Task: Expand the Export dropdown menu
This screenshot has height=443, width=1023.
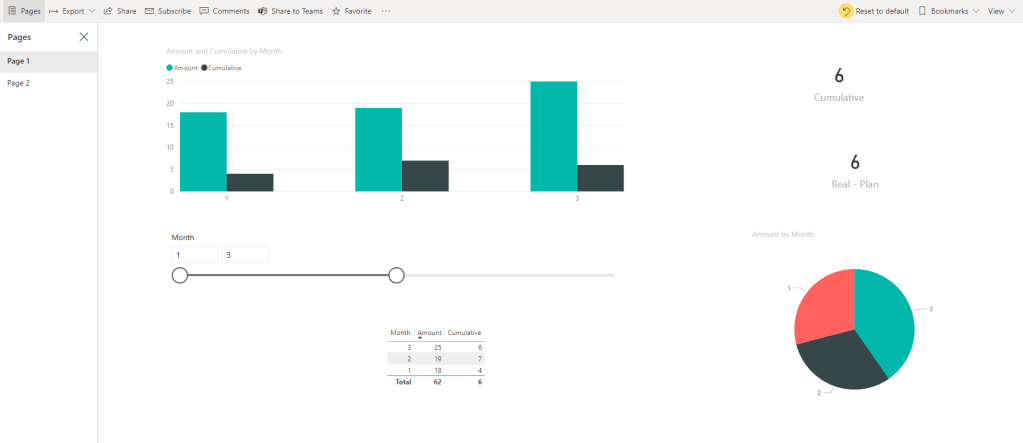Action: pos(92,11)
